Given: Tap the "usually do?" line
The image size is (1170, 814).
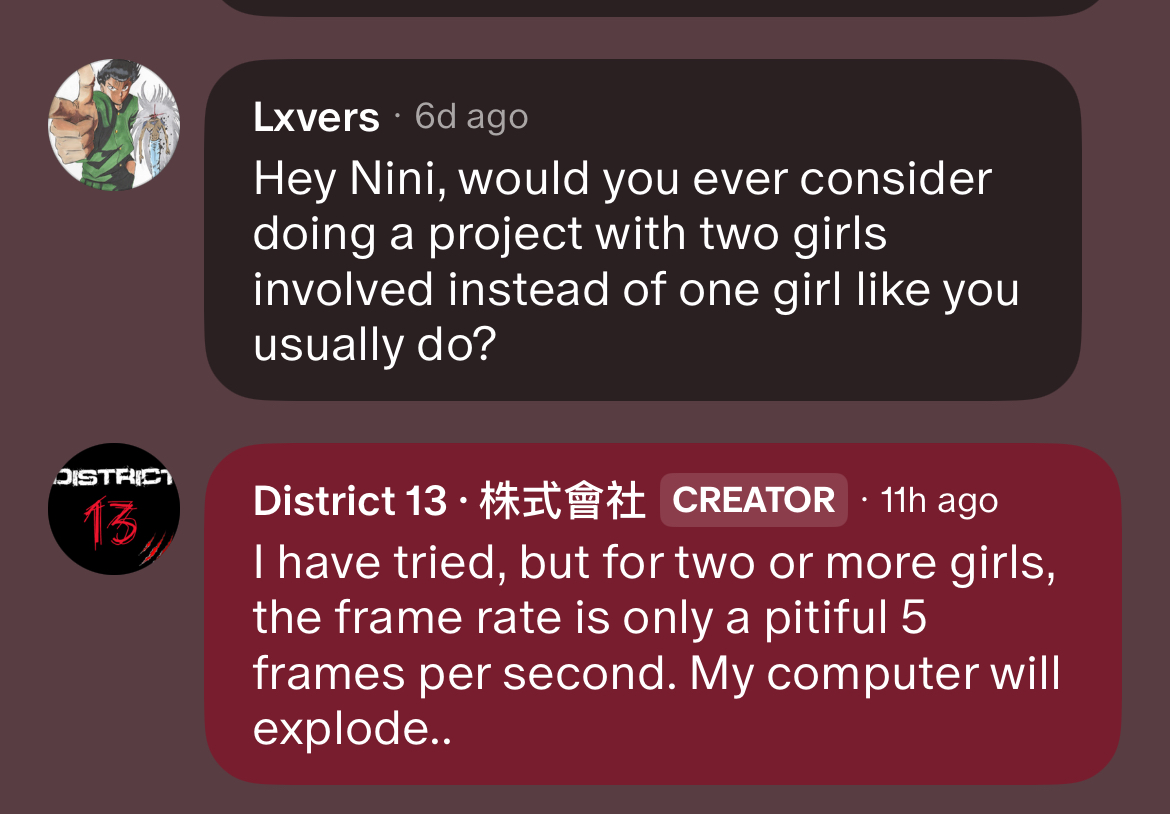Looking at the screenshot, I should pos(374,345).
